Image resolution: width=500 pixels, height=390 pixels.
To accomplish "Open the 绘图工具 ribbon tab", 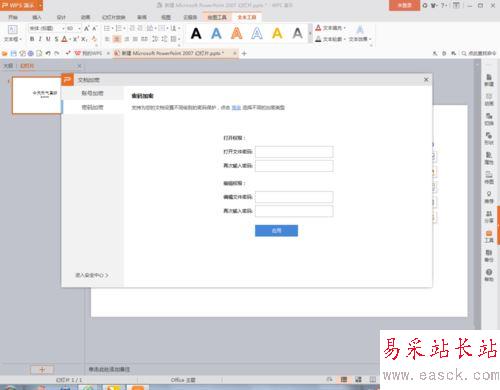I will [217, 17].
